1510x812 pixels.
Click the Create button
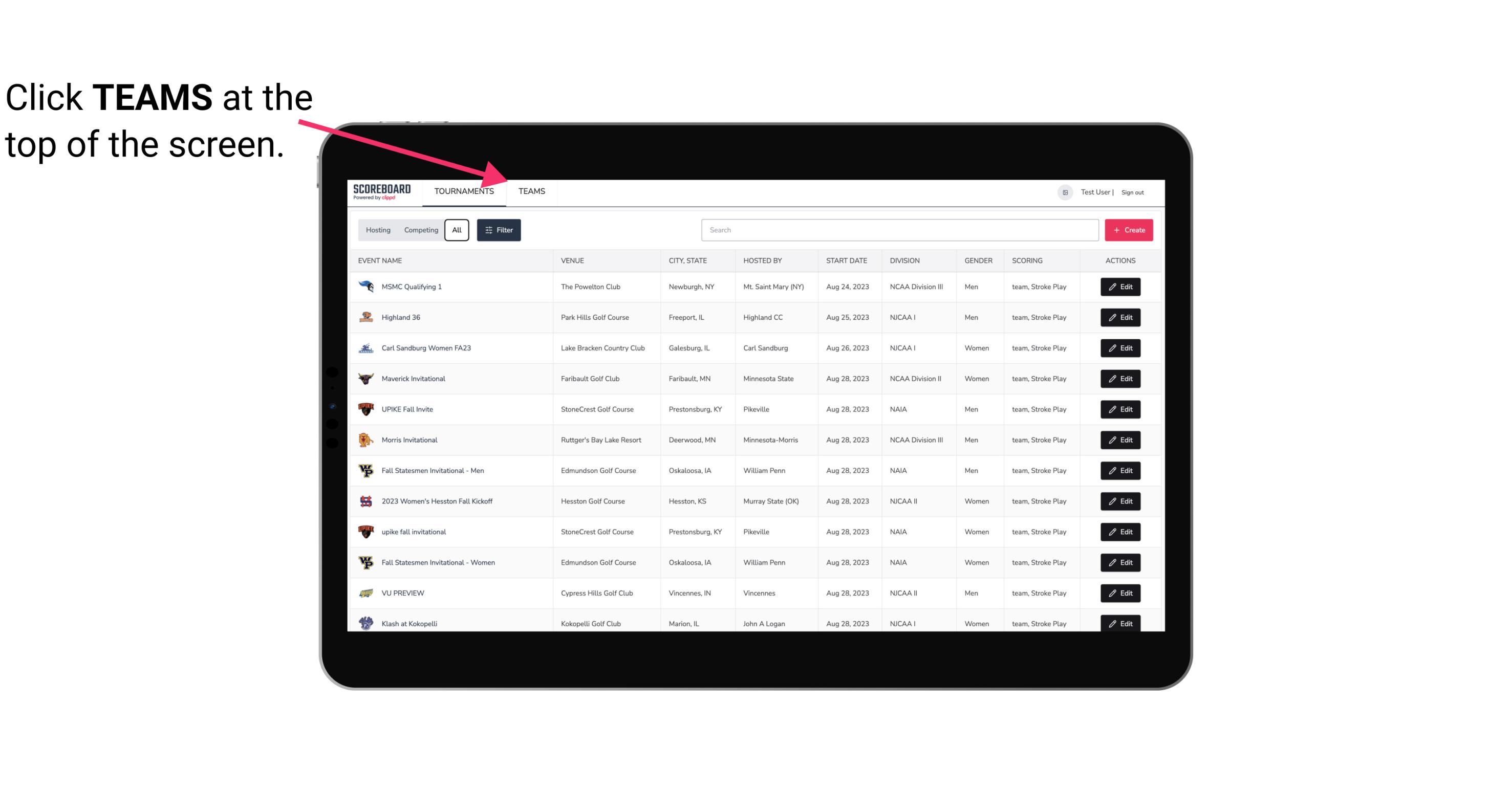(x=1129, y=229)
